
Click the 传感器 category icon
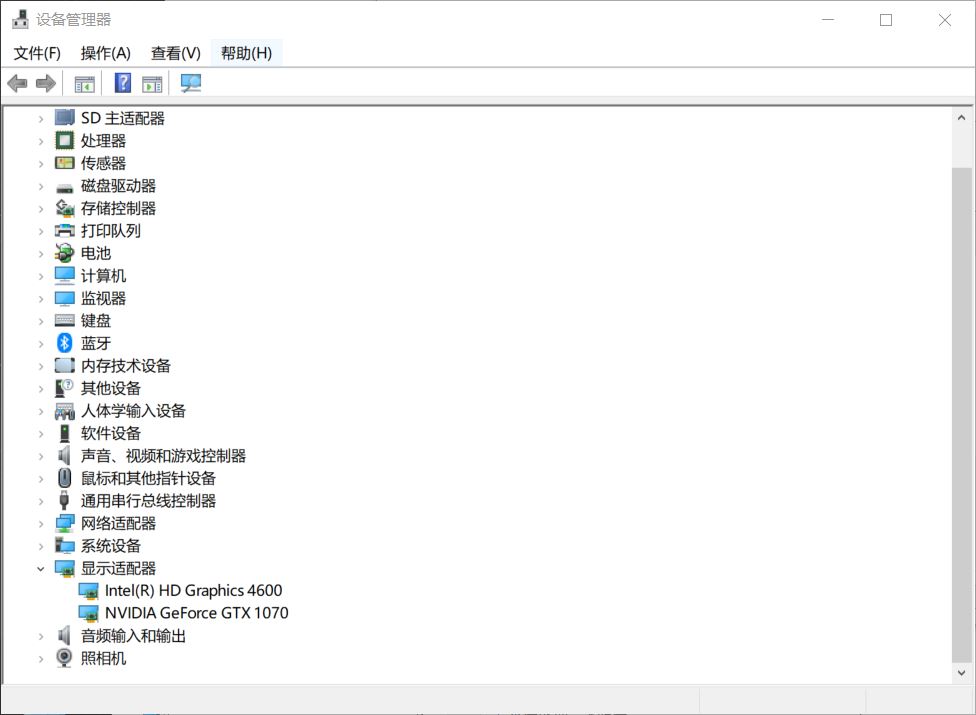(65, 163)
